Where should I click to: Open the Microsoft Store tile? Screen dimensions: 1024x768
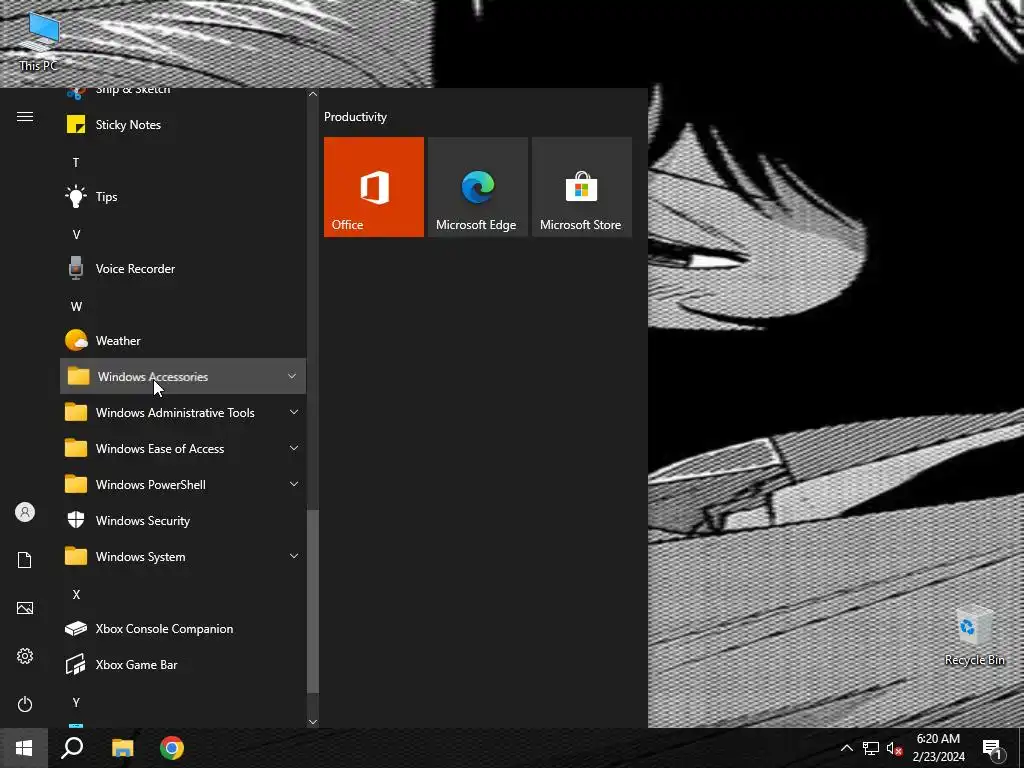click(581, 187)
